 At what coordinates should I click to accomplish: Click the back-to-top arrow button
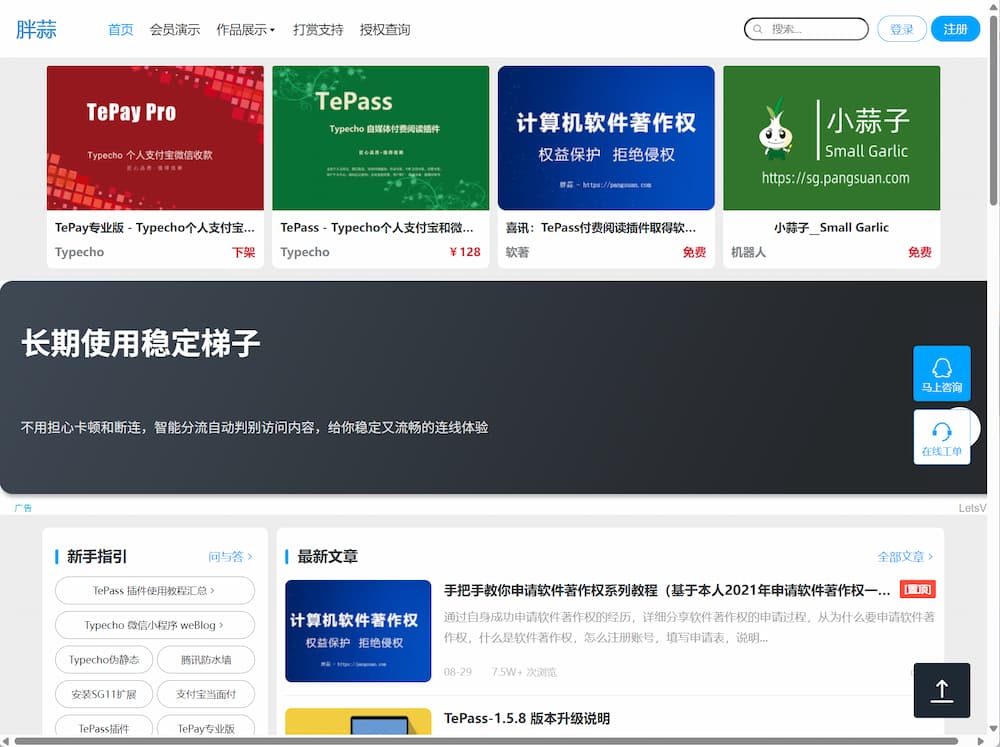pos(941,690)
